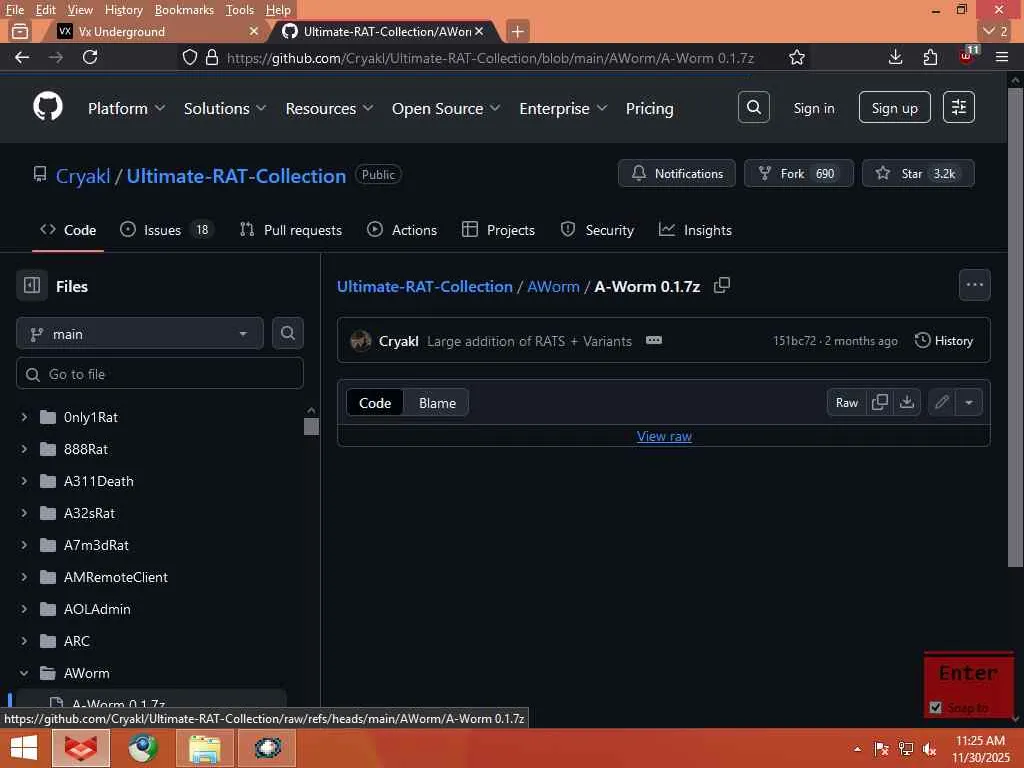Open main branch selector dropdown
This screenshot has width=1024, height=768.
pos(140,334)
